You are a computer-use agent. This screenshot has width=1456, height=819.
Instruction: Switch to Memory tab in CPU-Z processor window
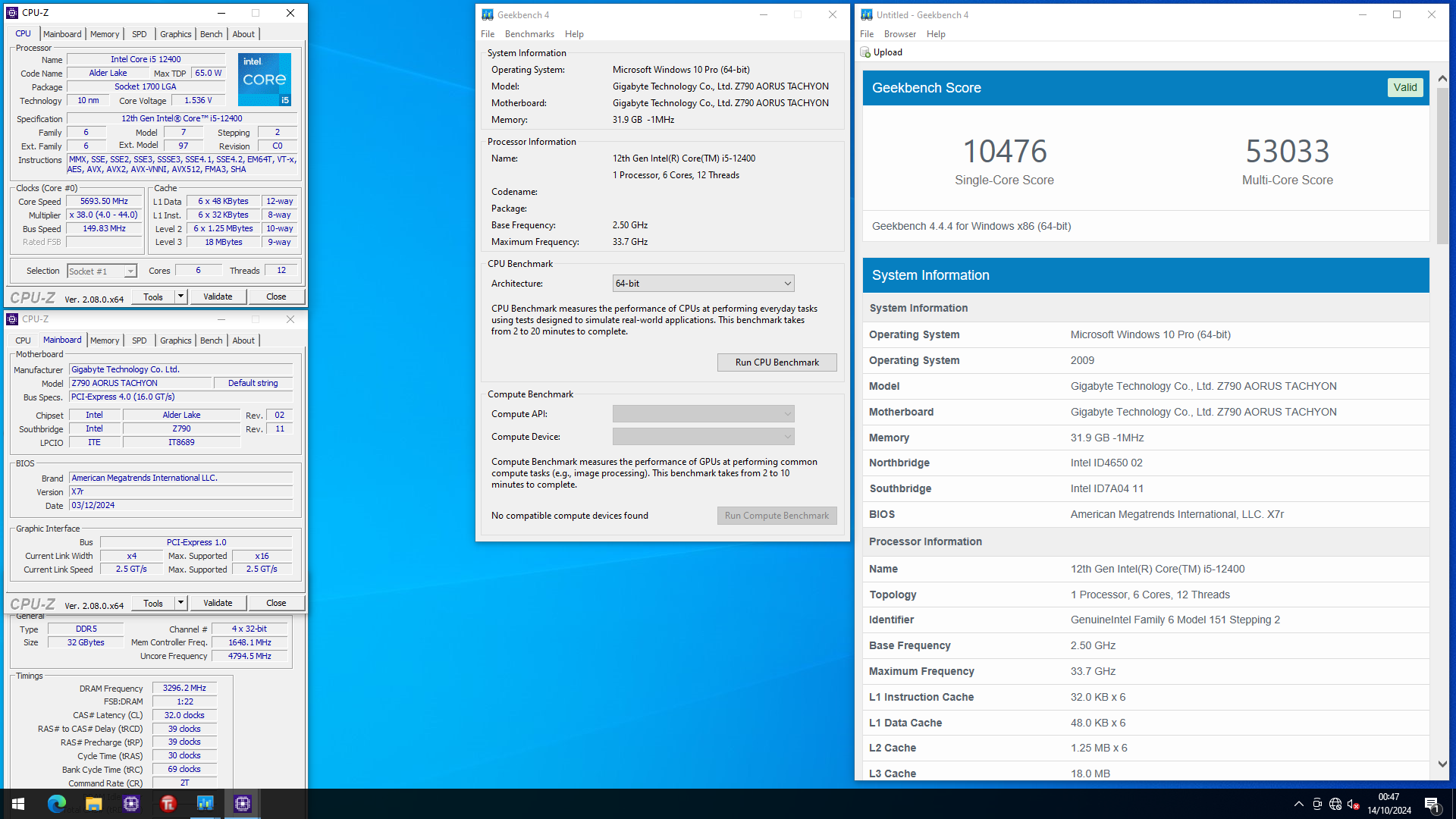pyautogui.click(x=105, y=34)
